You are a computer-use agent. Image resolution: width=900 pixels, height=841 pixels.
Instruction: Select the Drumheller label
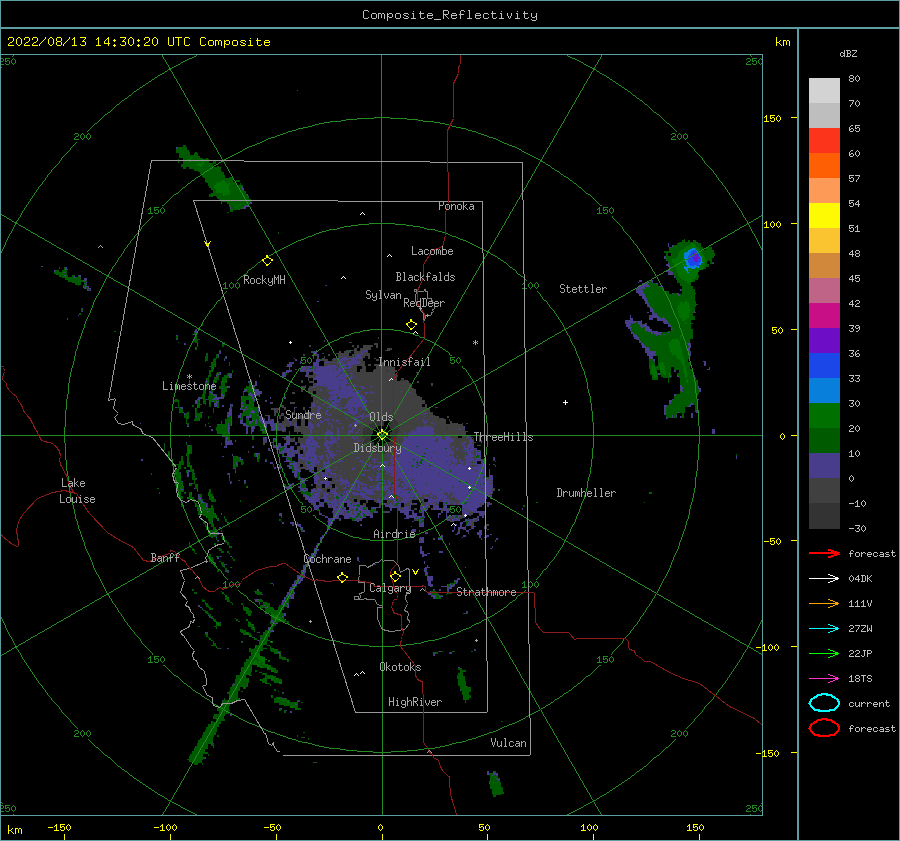[585, 493]
